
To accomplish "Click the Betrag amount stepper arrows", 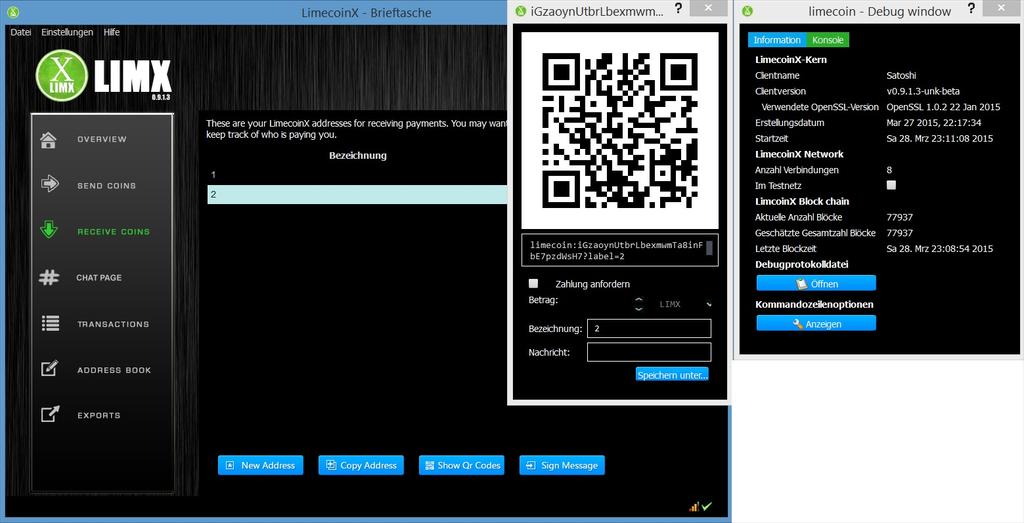I will pos(639,304).
